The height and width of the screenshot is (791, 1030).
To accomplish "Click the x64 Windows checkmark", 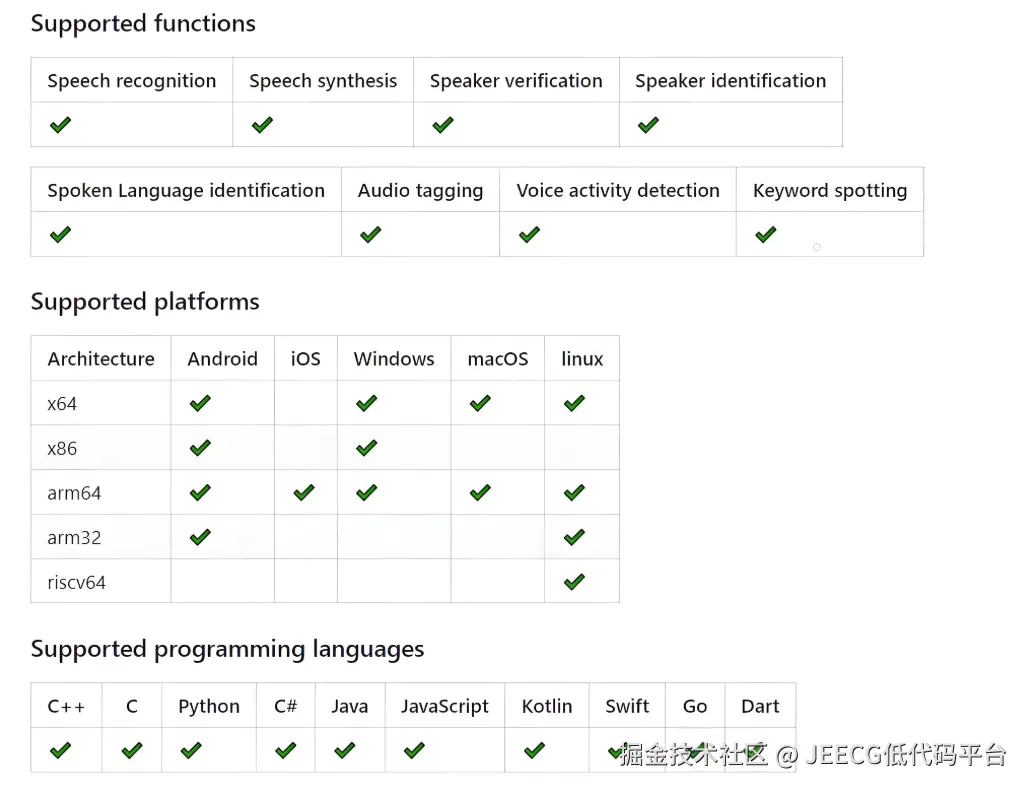I will click(x=367, y=403).
